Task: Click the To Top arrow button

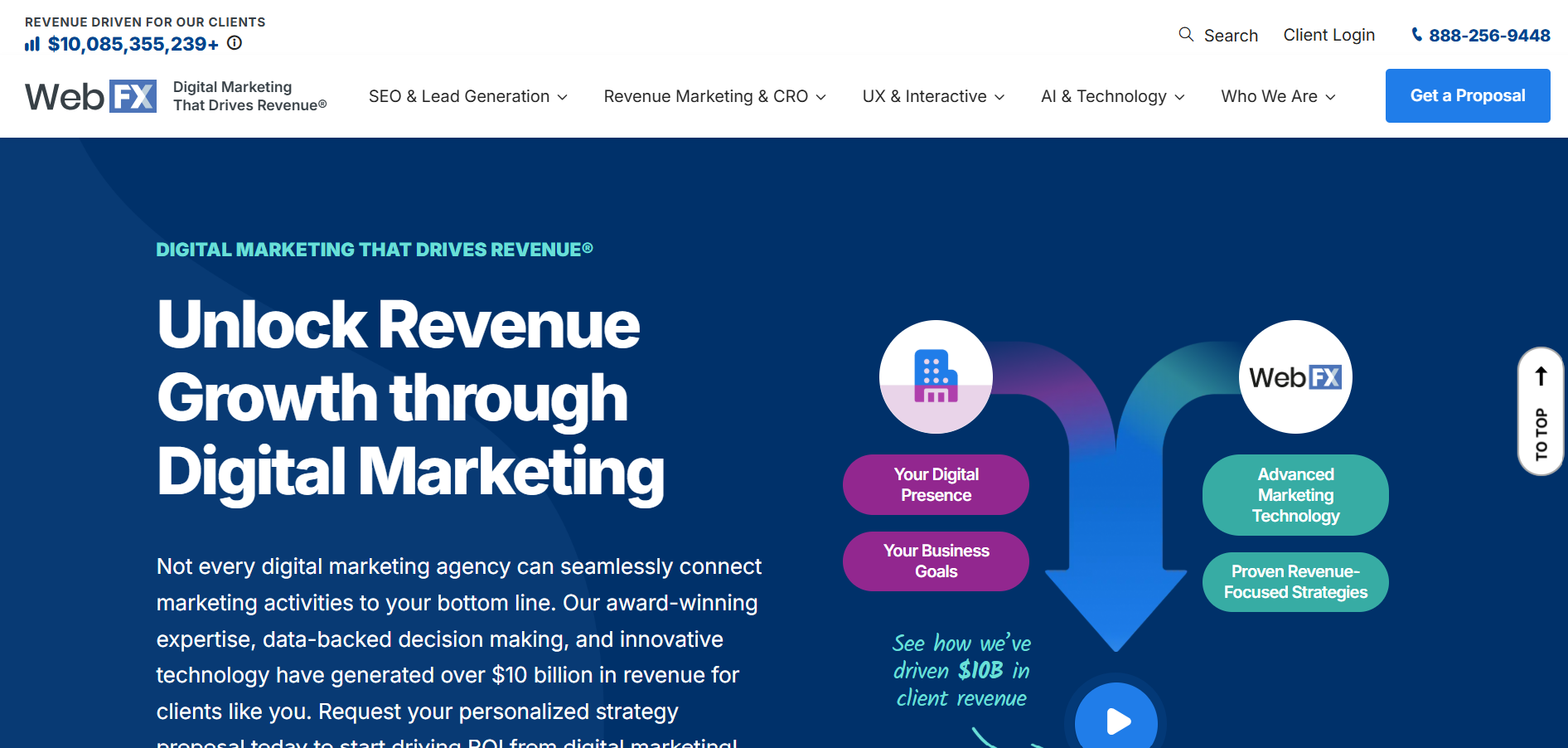Action: (1541, 411)
